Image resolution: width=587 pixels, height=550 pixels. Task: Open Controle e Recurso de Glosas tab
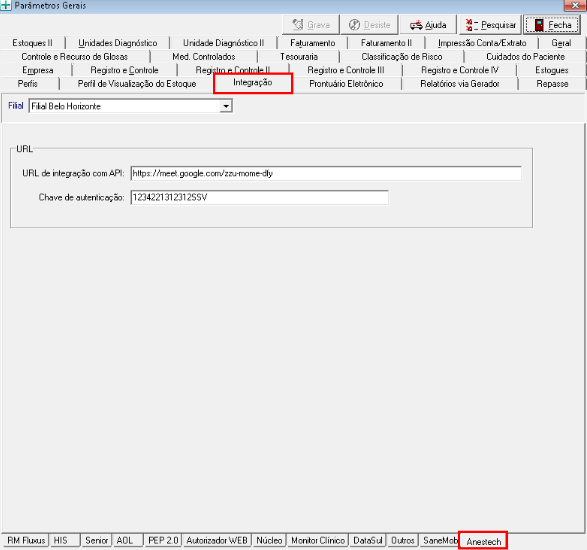(75, 57)
